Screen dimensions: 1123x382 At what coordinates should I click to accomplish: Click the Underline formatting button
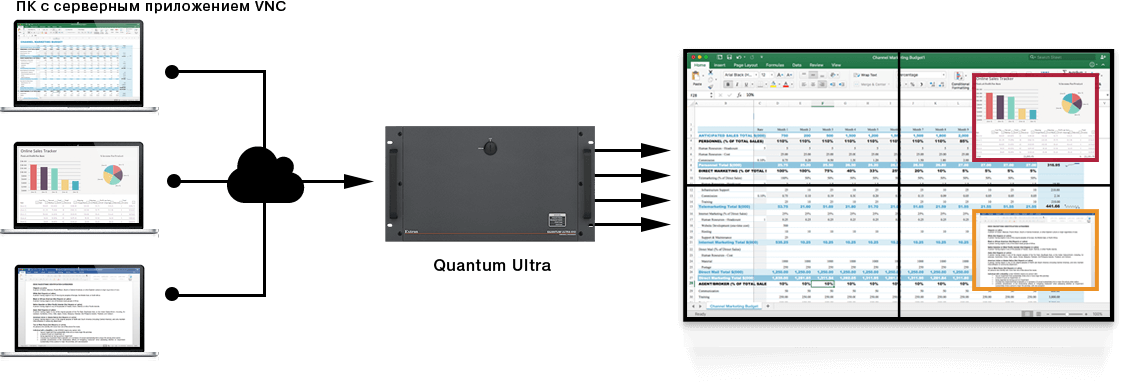[746, 84]
